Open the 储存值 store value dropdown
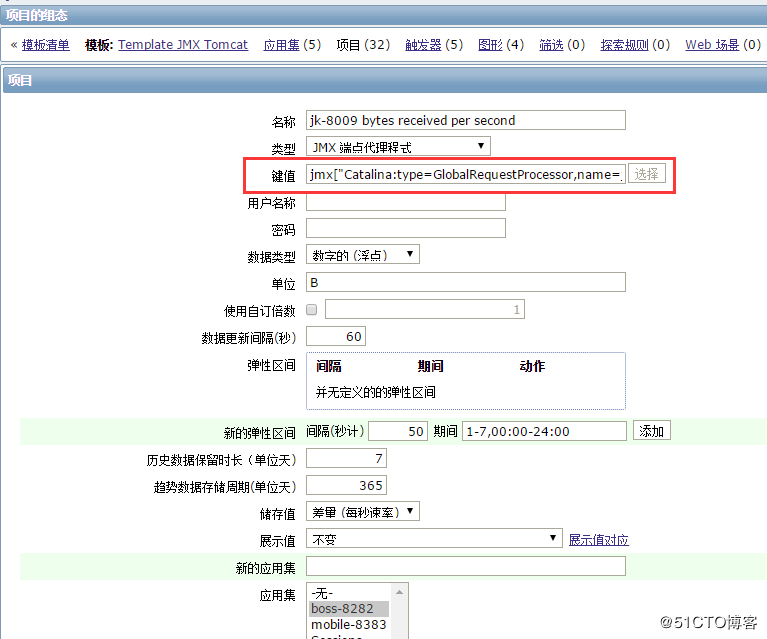This screenshot has height=639, width=767. [x=362, y=512]
